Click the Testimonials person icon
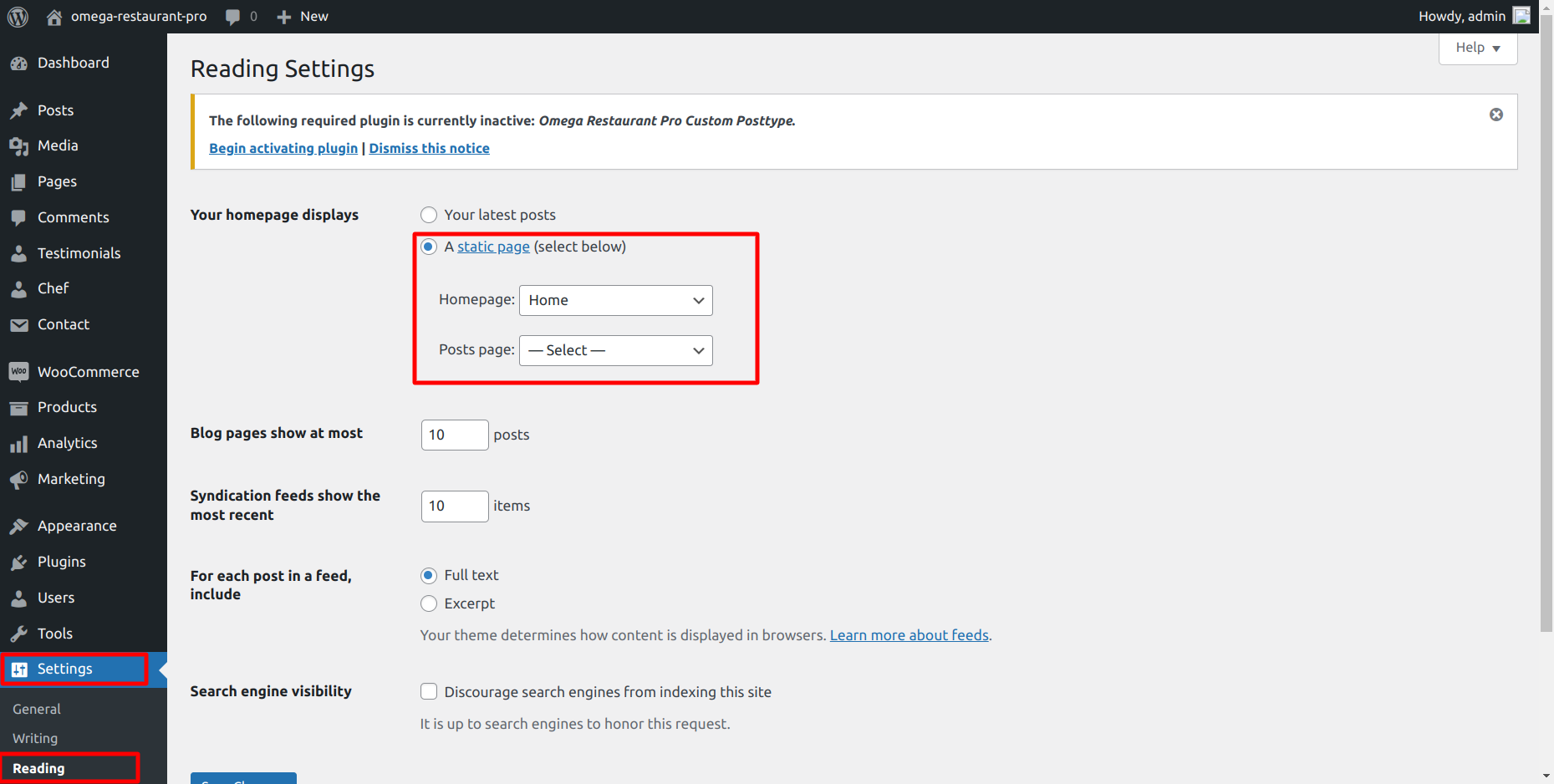1554x784 pixels. pyautogui.click(x=19, y=253)
